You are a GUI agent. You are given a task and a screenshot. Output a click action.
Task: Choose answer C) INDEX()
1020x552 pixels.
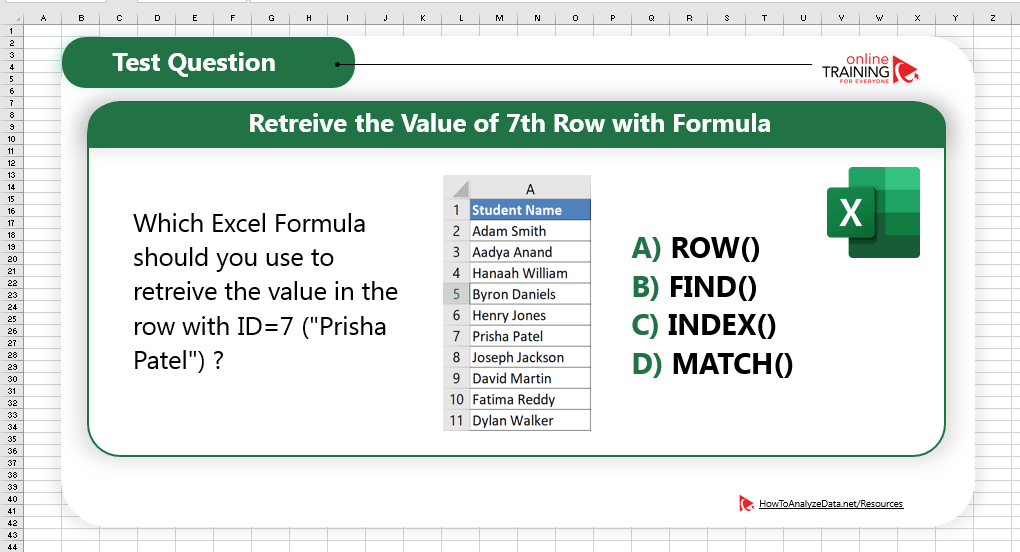coord(704,325)
